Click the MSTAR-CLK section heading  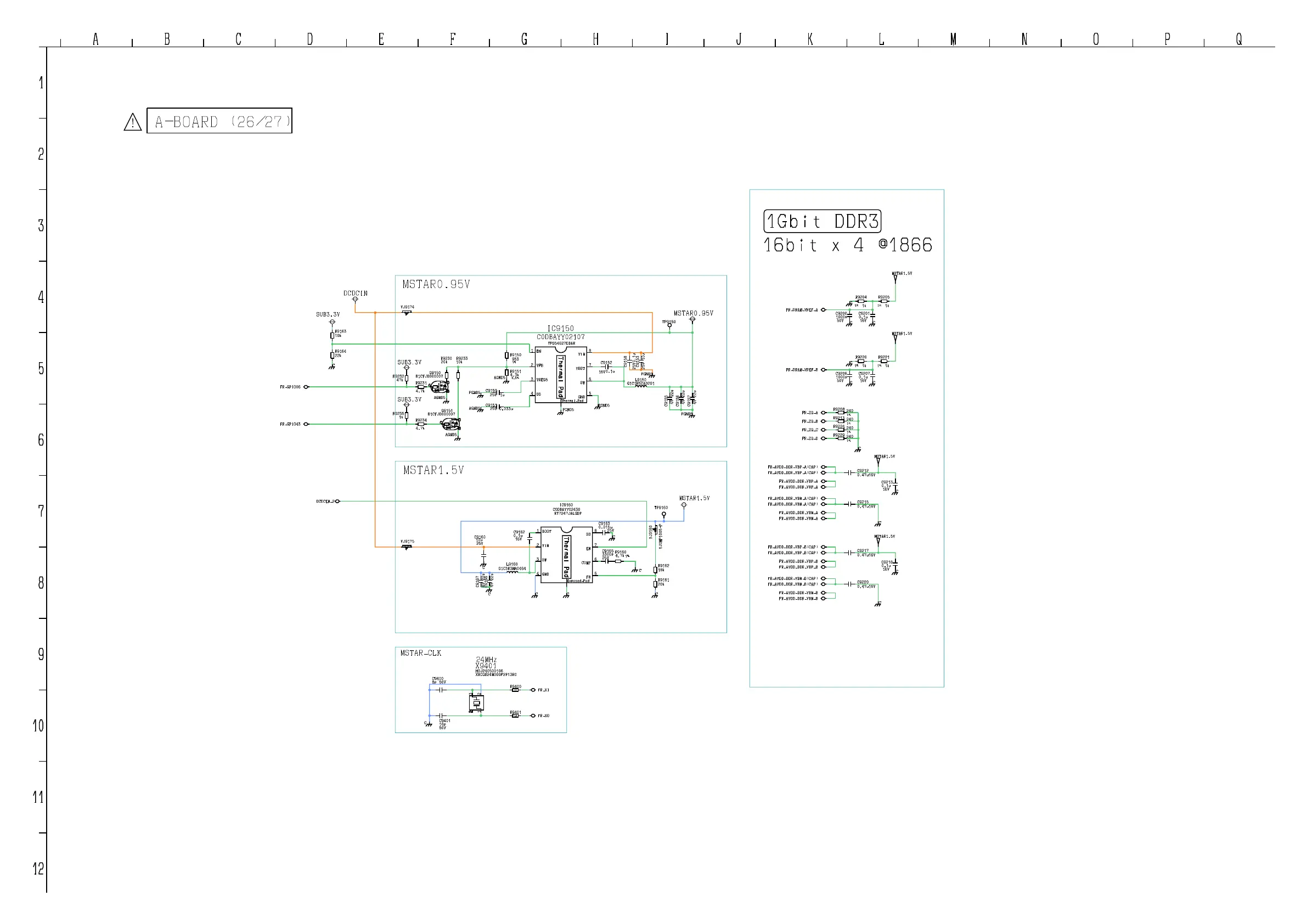pos(421,653)
